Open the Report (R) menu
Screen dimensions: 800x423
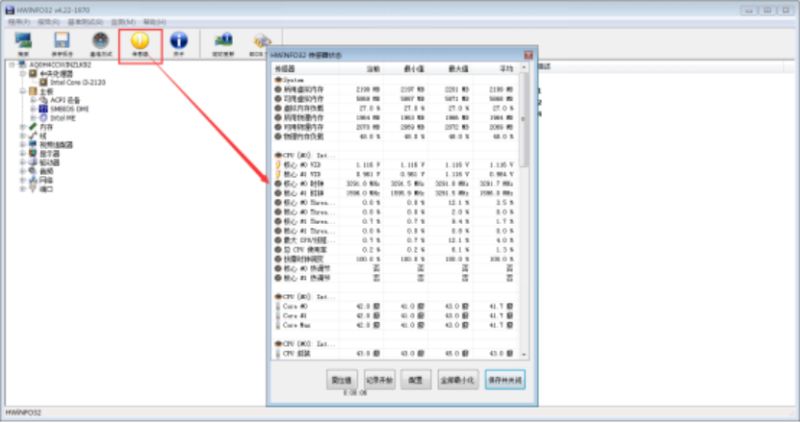coord(49,22)
